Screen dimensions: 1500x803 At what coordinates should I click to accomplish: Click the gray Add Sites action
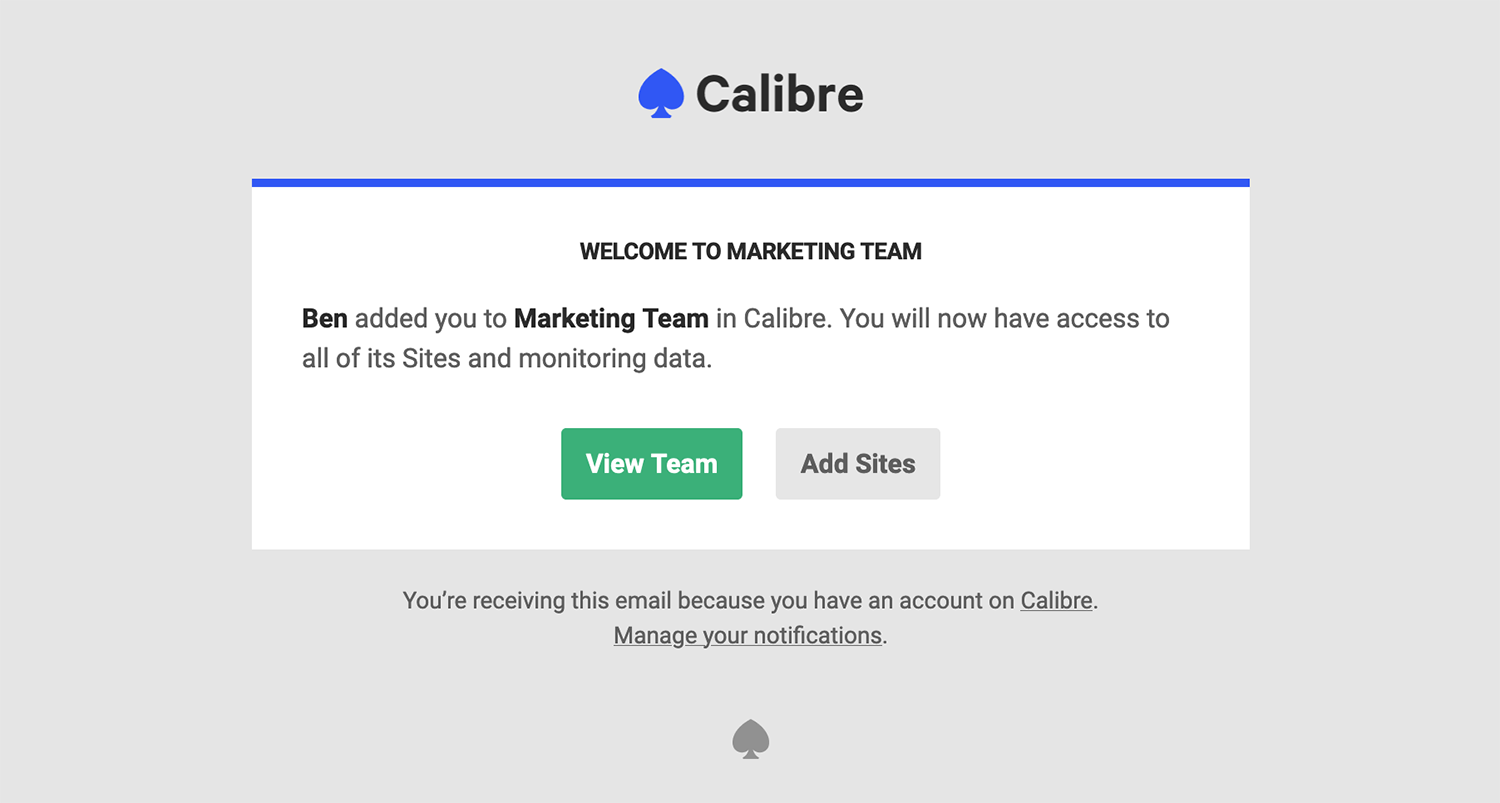(857, 463)
